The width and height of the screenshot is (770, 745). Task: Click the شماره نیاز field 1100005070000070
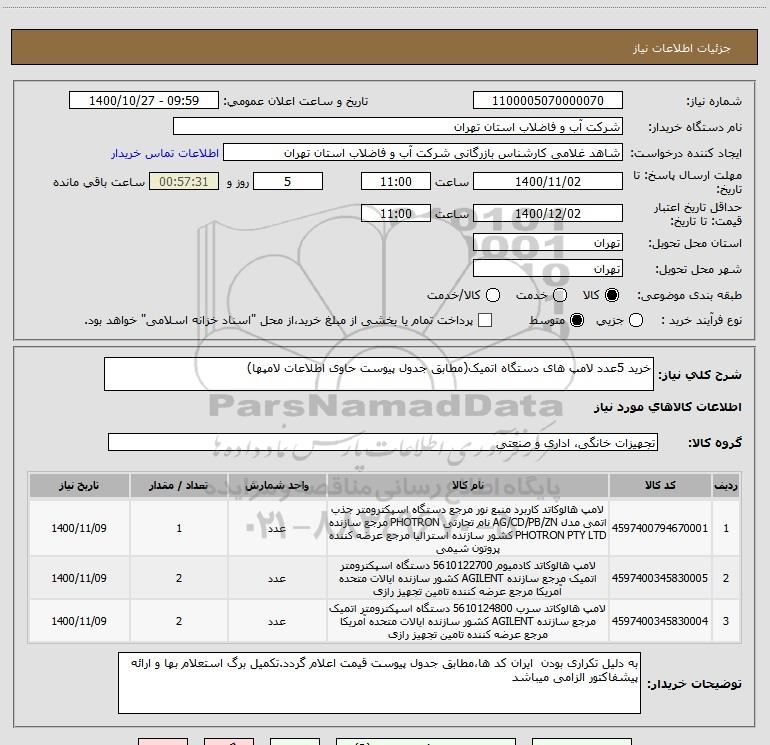(548, 100)
